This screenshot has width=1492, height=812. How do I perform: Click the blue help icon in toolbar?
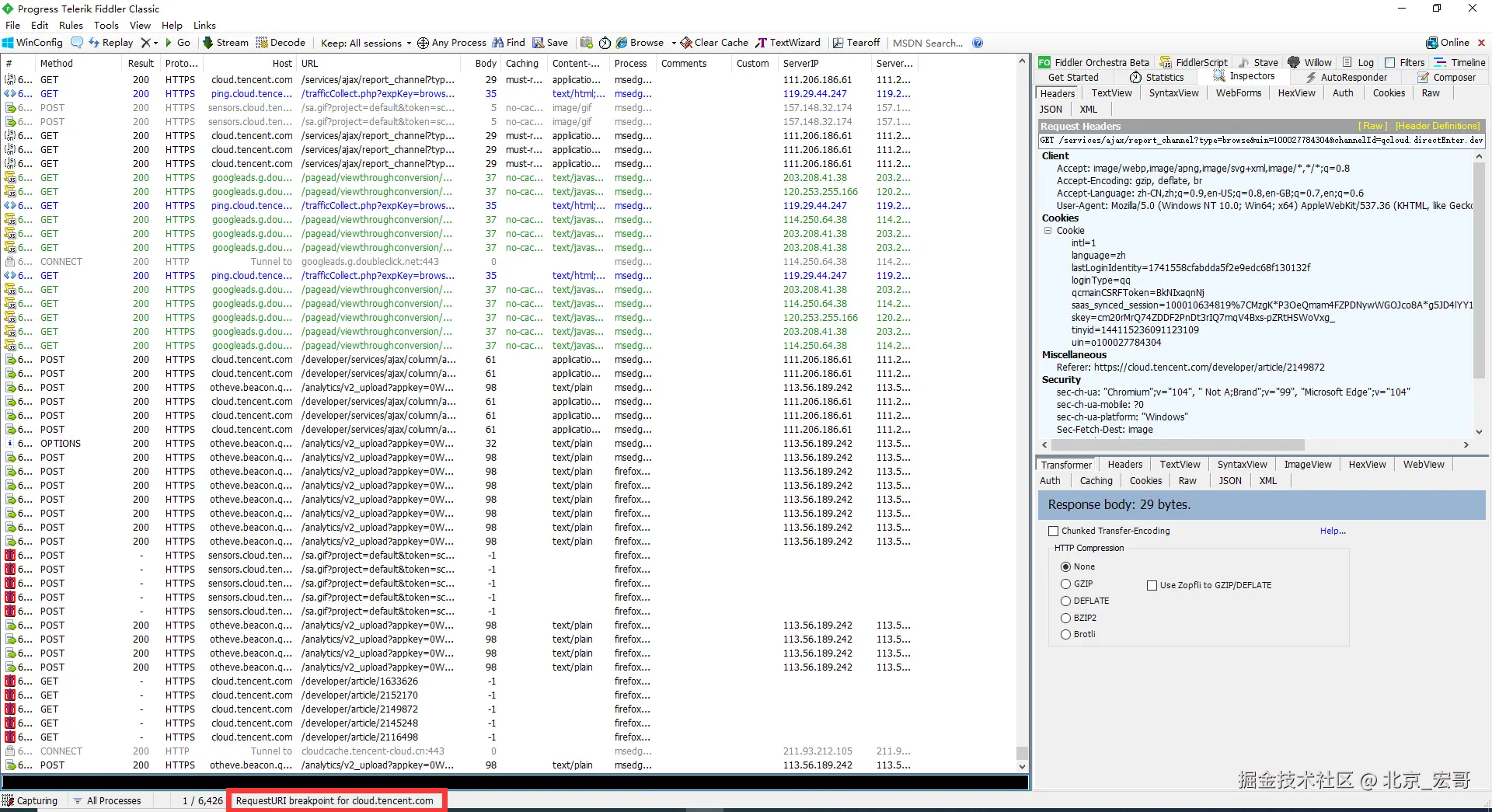[x=978, y=43]
